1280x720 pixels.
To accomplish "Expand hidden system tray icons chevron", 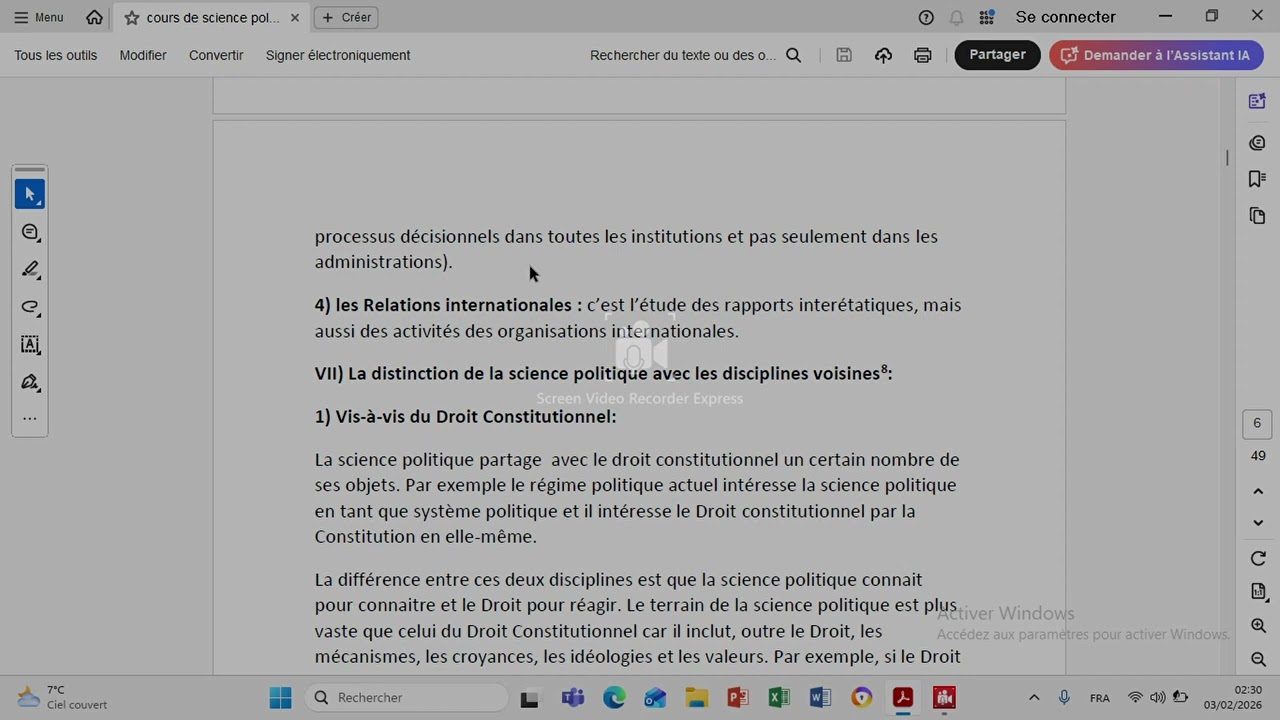I will pos(1034,697).
